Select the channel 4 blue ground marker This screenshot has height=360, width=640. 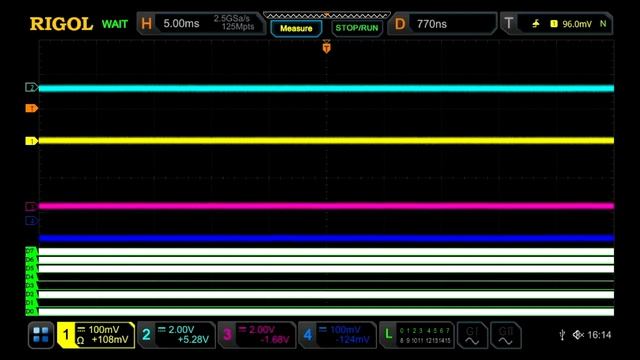click(x=31, y=221)
